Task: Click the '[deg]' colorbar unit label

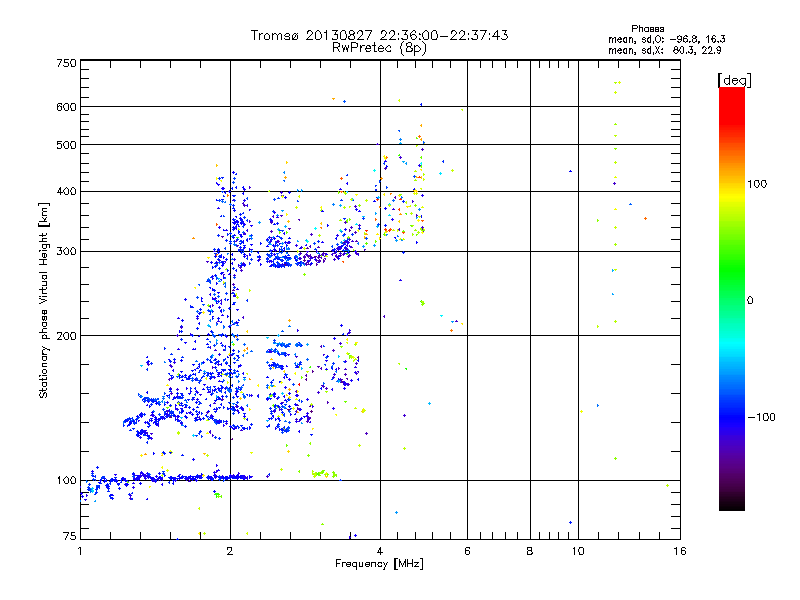Action: (734, 80)
